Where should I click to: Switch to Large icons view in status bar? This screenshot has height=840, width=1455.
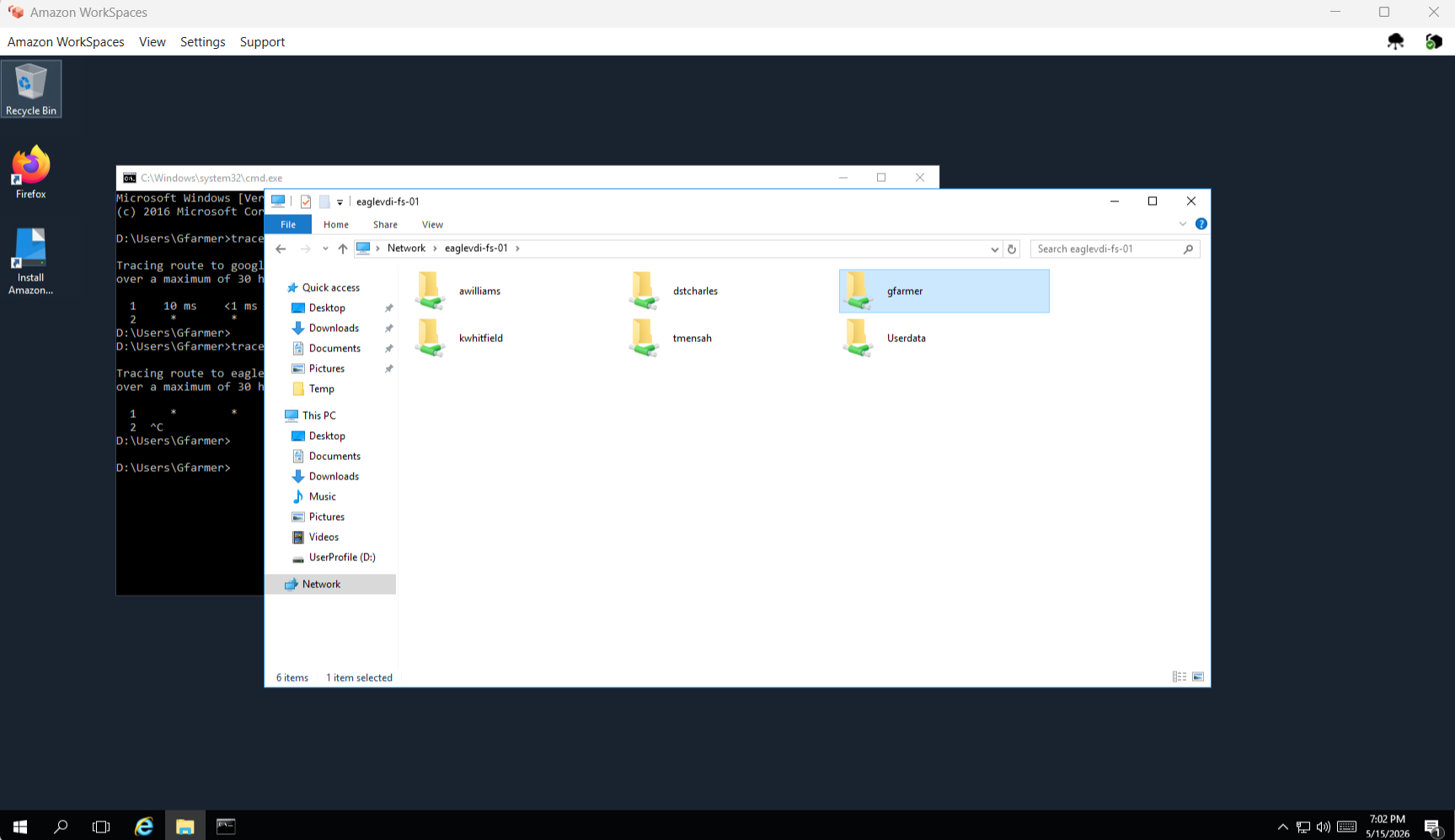click(x=1198, y=677)
